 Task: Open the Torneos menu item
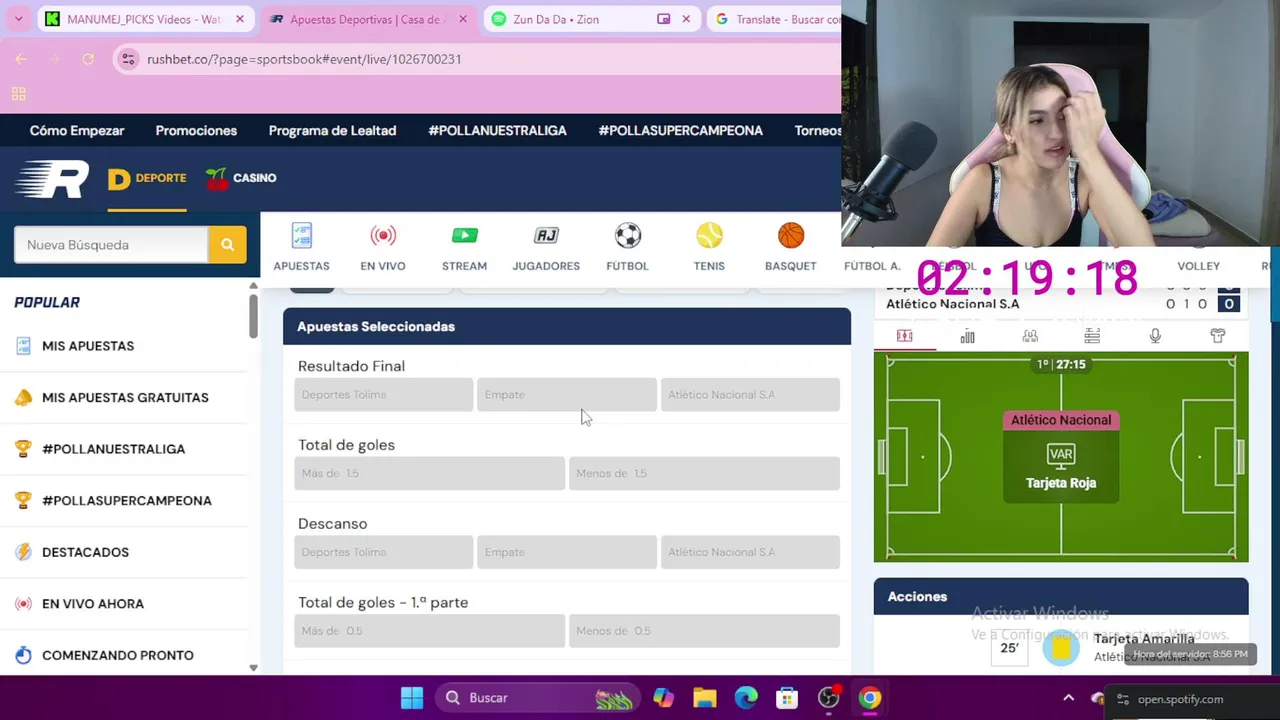point(818,130)
